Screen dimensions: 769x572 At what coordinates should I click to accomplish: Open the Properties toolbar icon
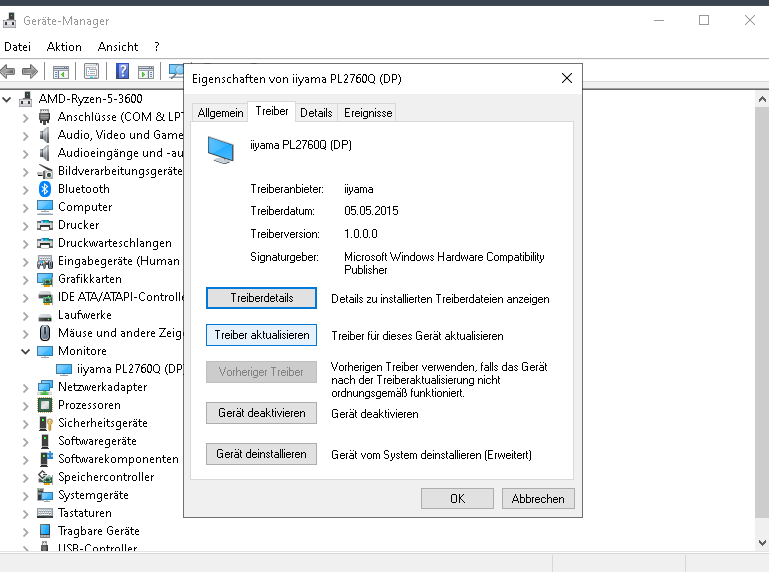click(91, 72)
